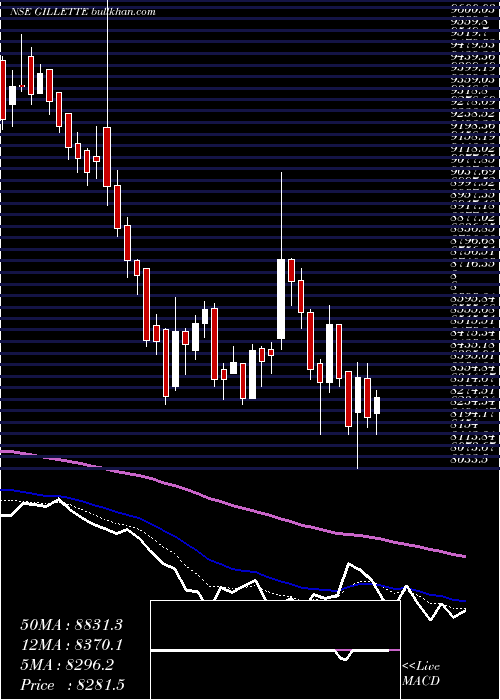Click the NSE GILLETTE chart title
Viewport: 500px width, 700px height.
[x=49, y=12]
